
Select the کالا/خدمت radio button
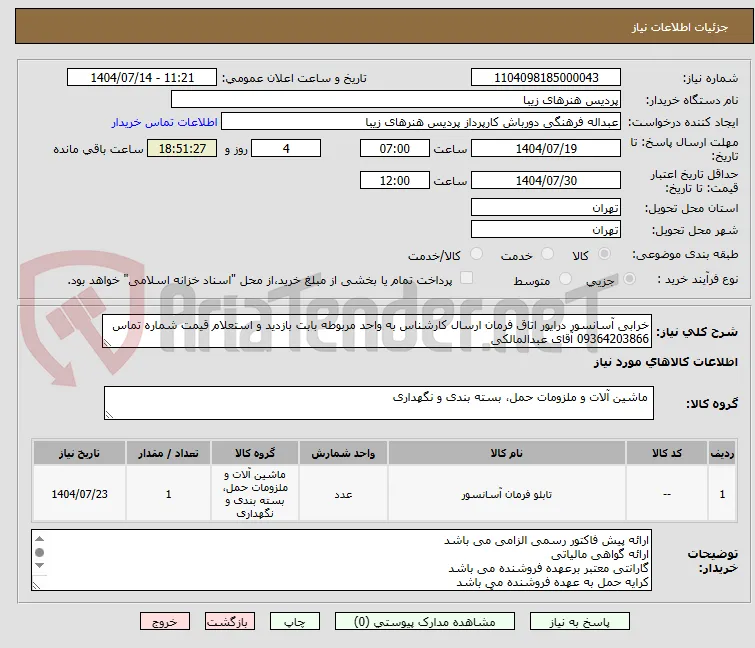tap(476, 254)
